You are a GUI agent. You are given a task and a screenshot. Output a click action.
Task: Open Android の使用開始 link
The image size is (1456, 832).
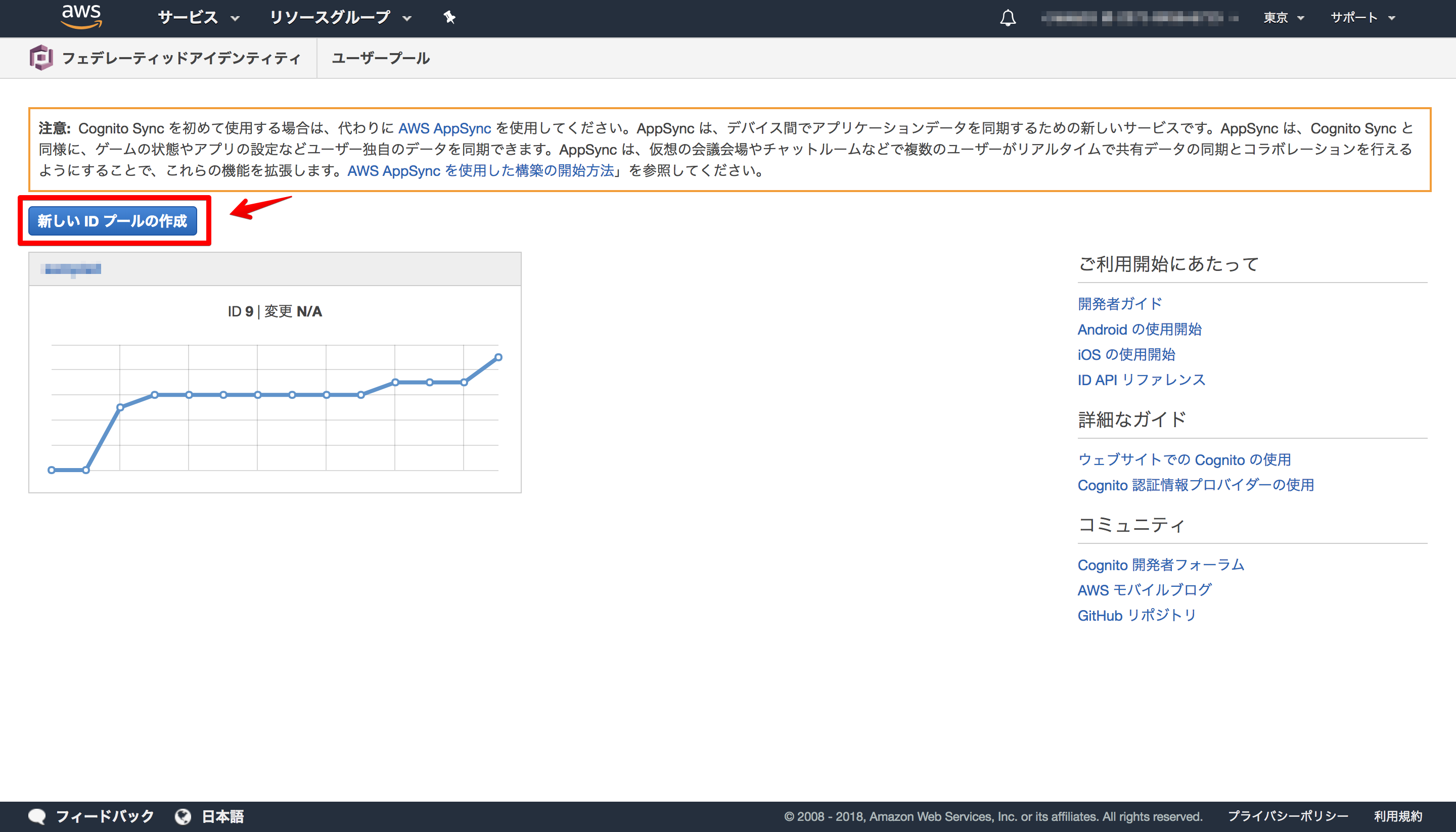pos(1140,329)
